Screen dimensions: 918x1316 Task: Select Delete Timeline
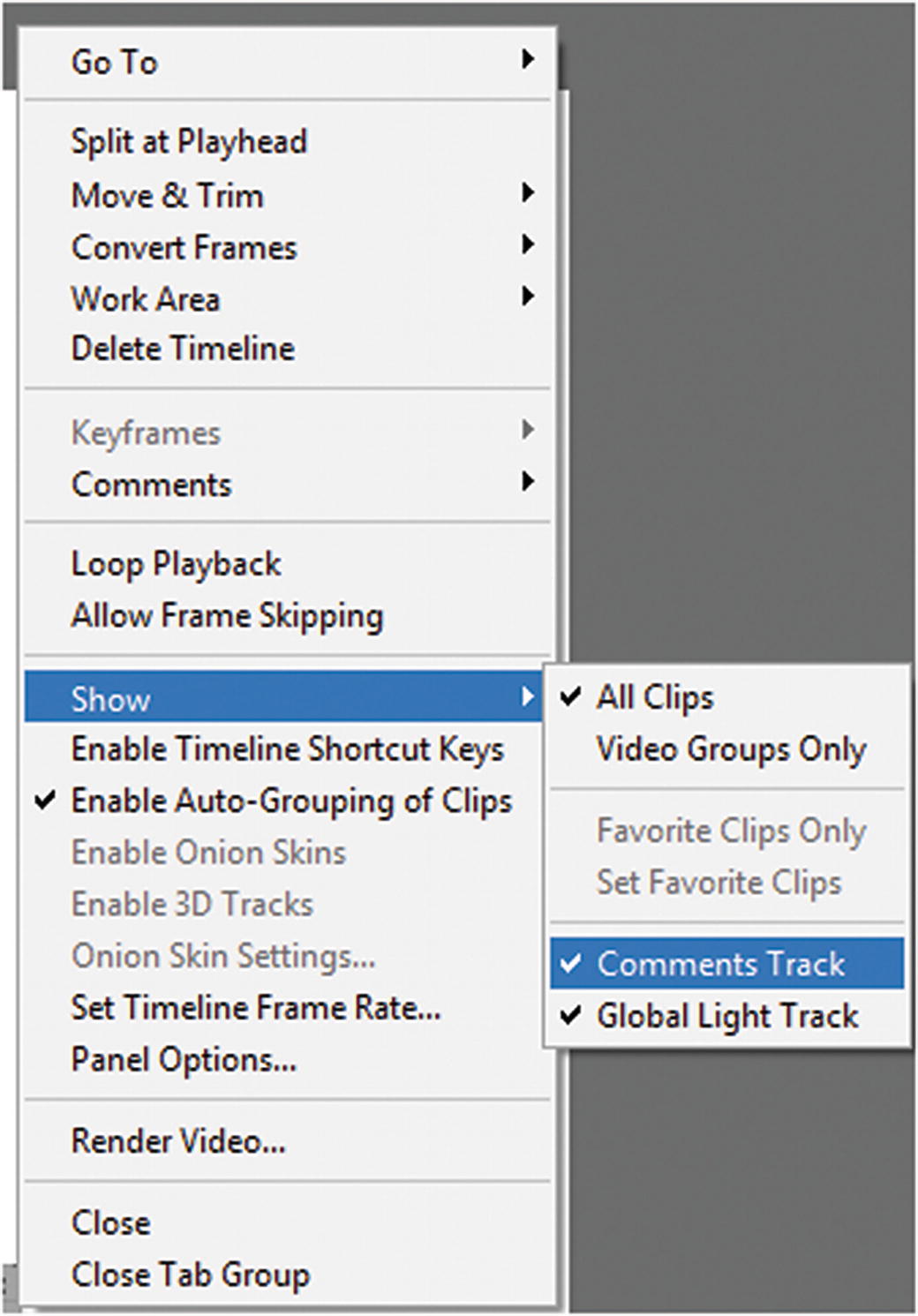tap(183, 349)
